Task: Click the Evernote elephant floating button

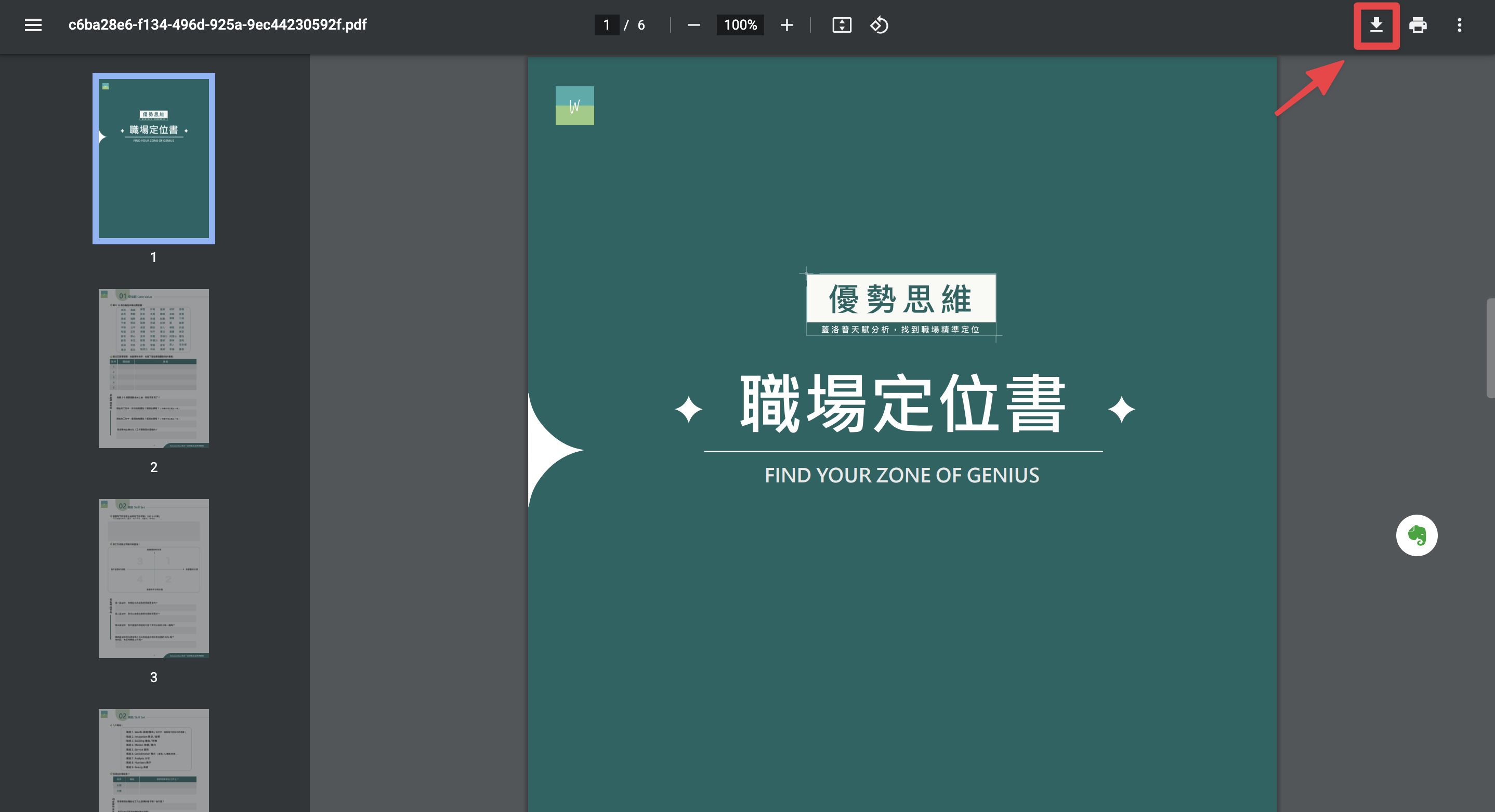Action: click(x=1417, y=535)
